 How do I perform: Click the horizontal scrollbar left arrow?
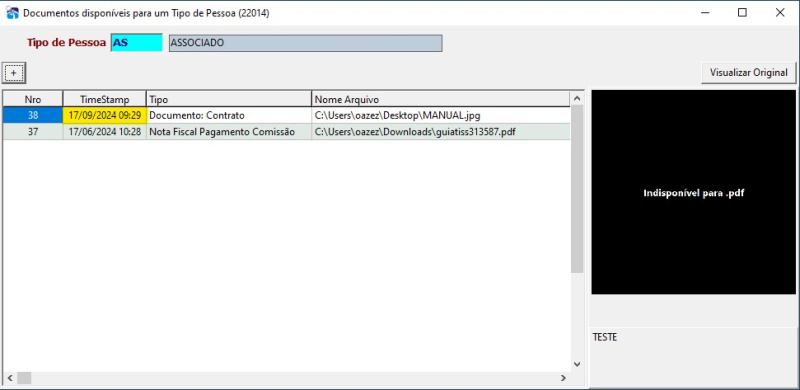click(10, 378)
